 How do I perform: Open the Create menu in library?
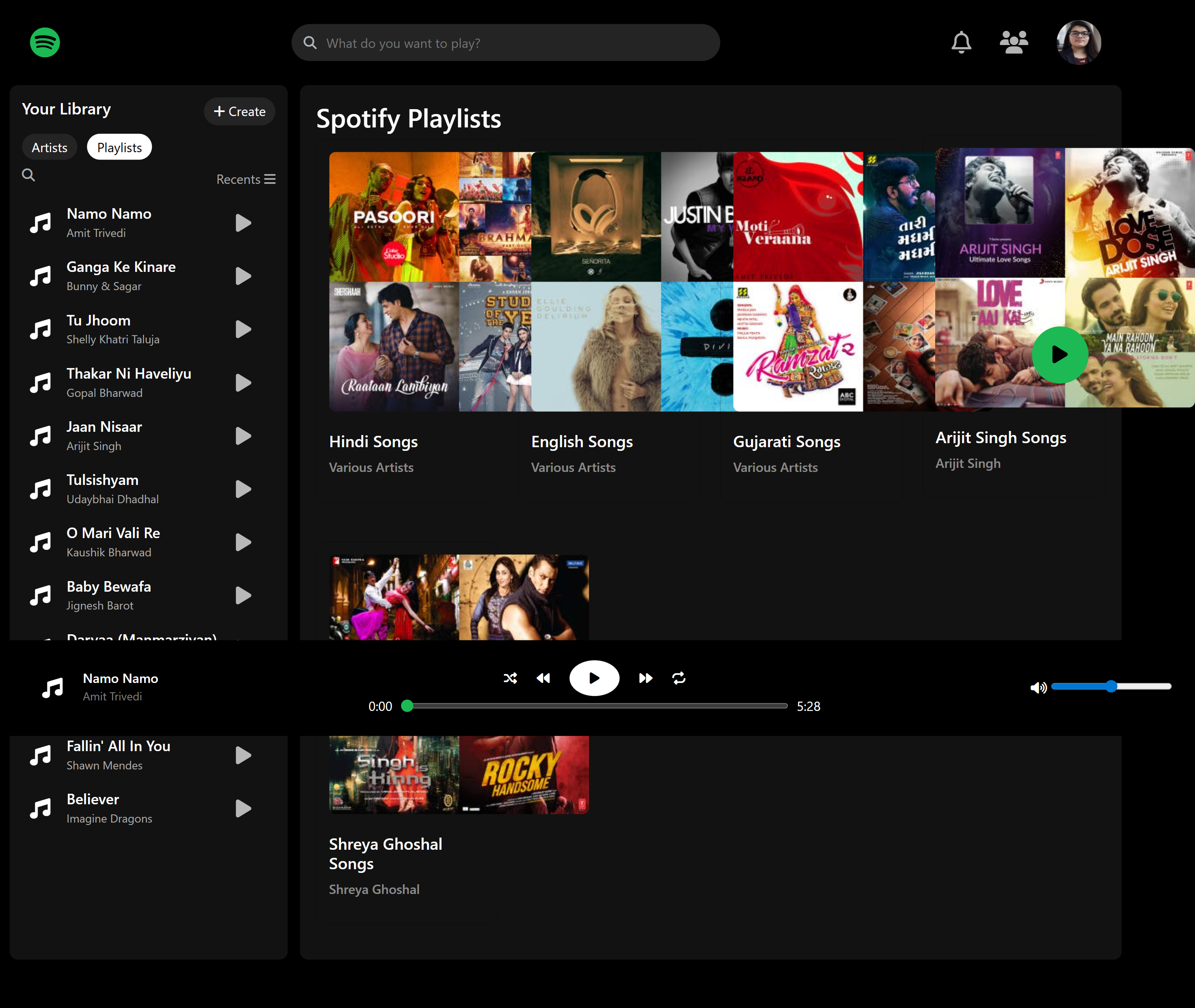pyautogui.click(x=239, y=112)
